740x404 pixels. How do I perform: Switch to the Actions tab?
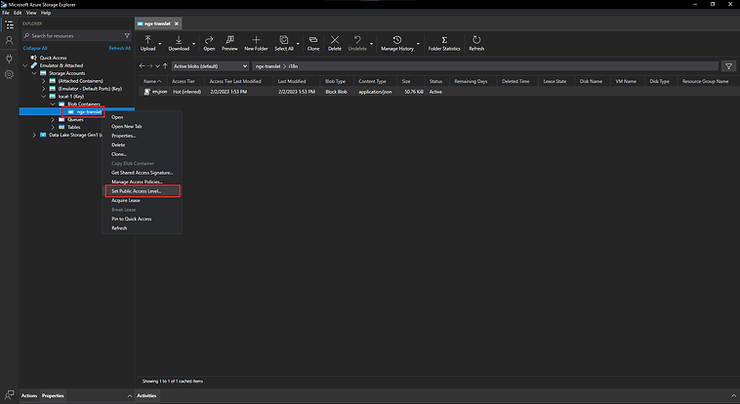coord(29,396)
